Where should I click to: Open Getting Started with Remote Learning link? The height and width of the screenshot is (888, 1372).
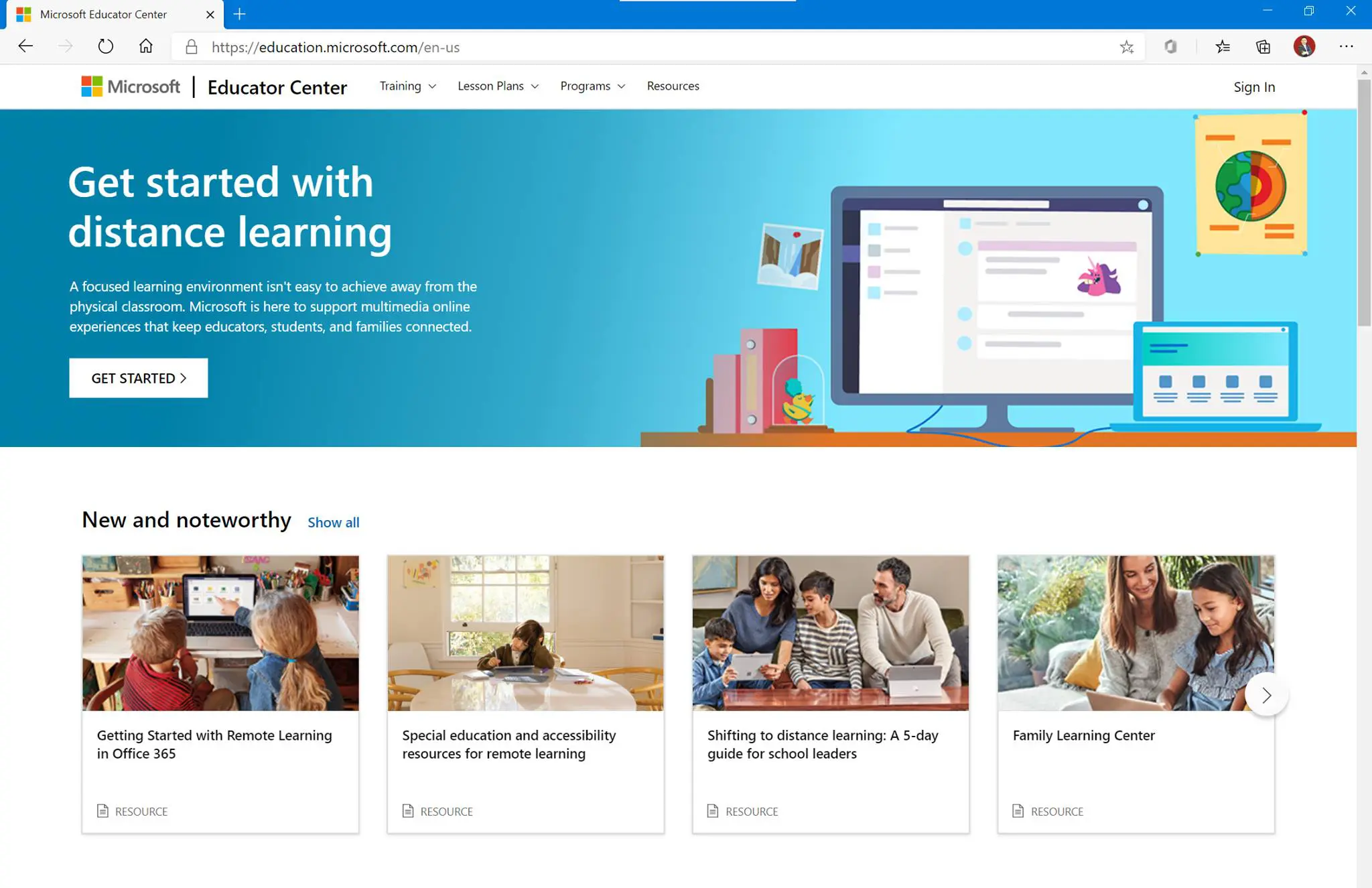(214, 744)
